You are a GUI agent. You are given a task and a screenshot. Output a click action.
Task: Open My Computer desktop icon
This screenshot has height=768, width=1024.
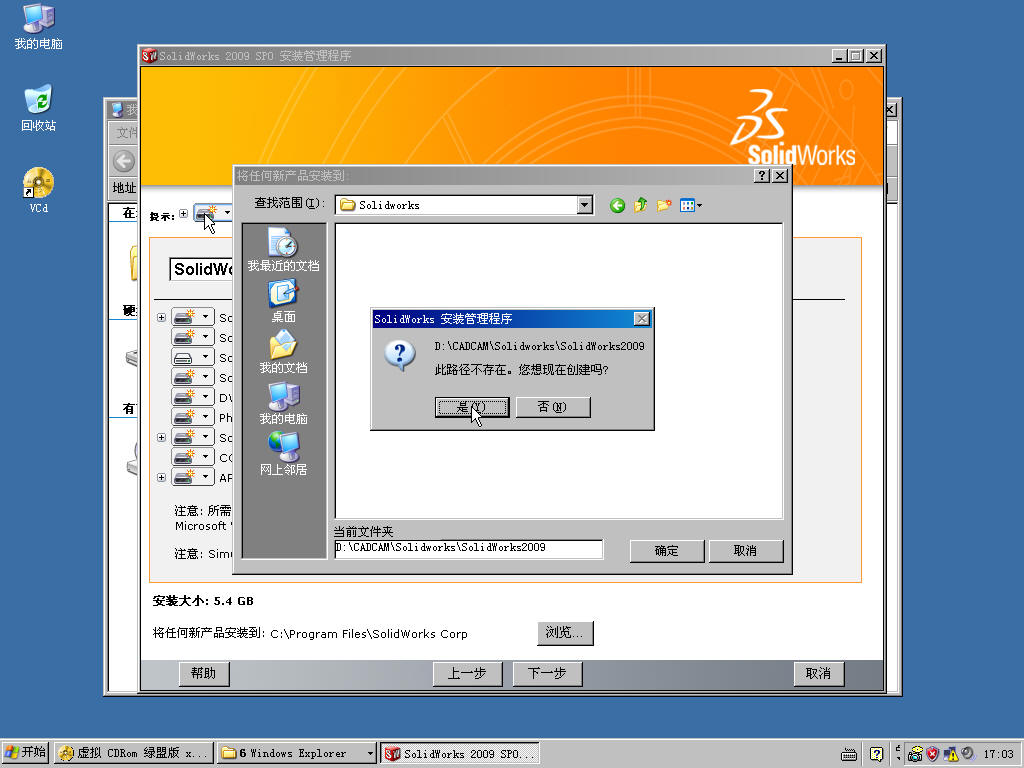39,27
